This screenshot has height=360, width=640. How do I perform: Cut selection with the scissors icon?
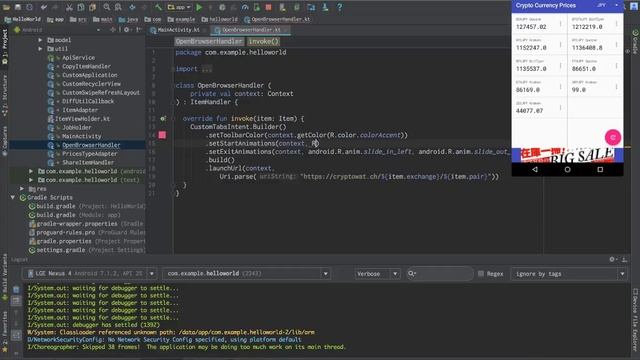point(69,7)
